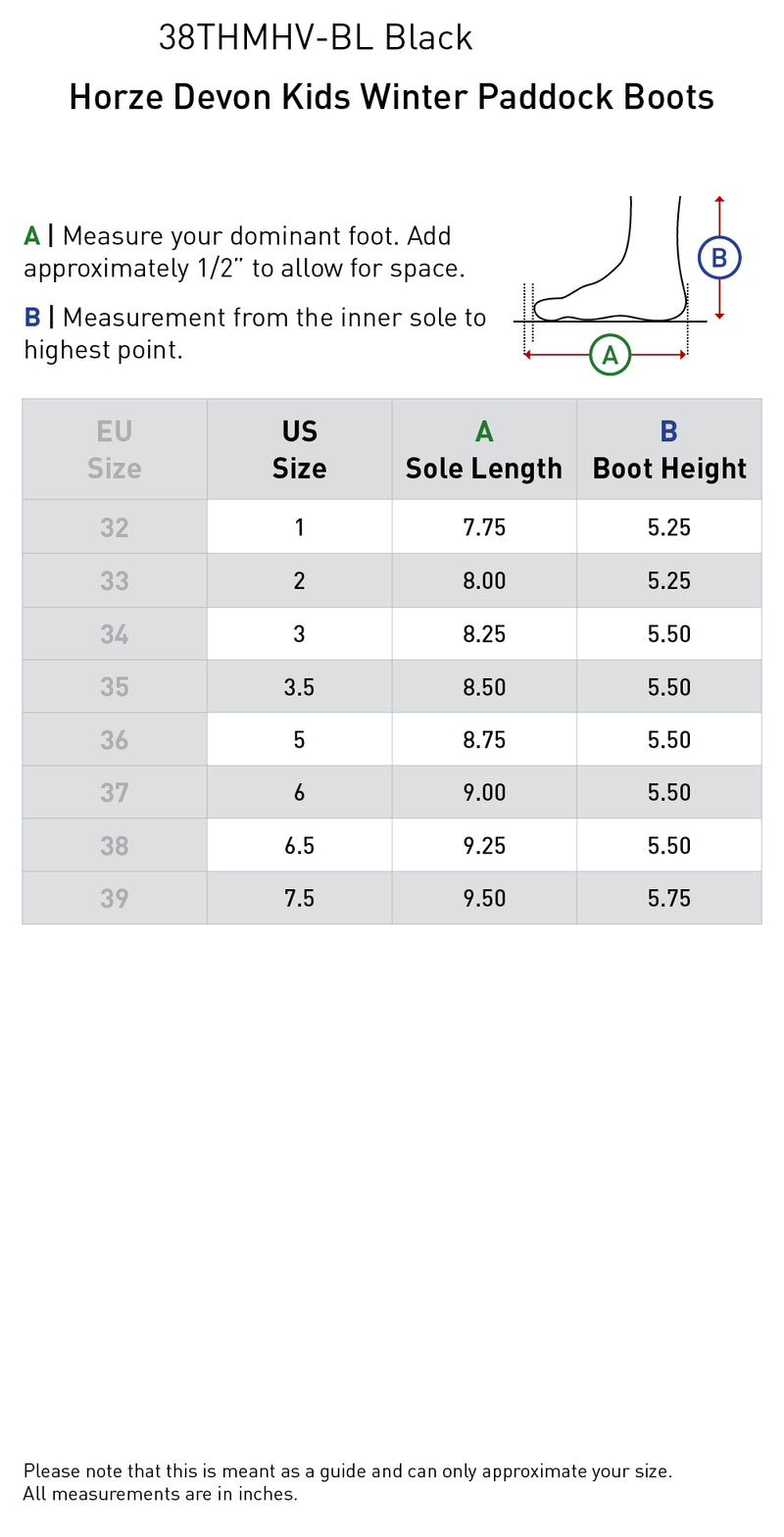Select EU size 39 cell
Image resolution: width=784 pixels, height=1537 pixels.
(x=115, y=898)
